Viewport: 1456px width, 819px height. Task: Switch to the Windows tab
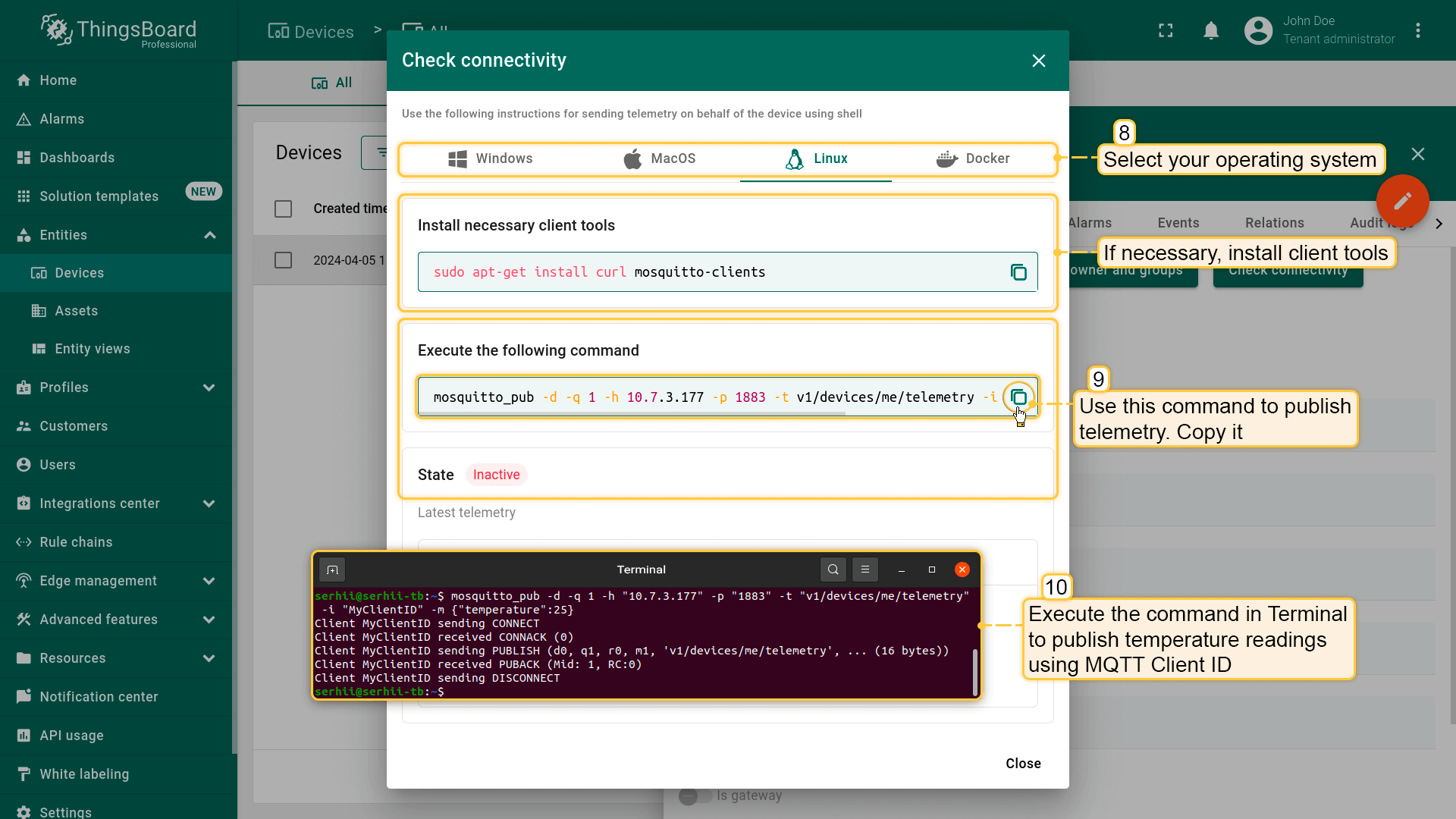click(491, 158)
